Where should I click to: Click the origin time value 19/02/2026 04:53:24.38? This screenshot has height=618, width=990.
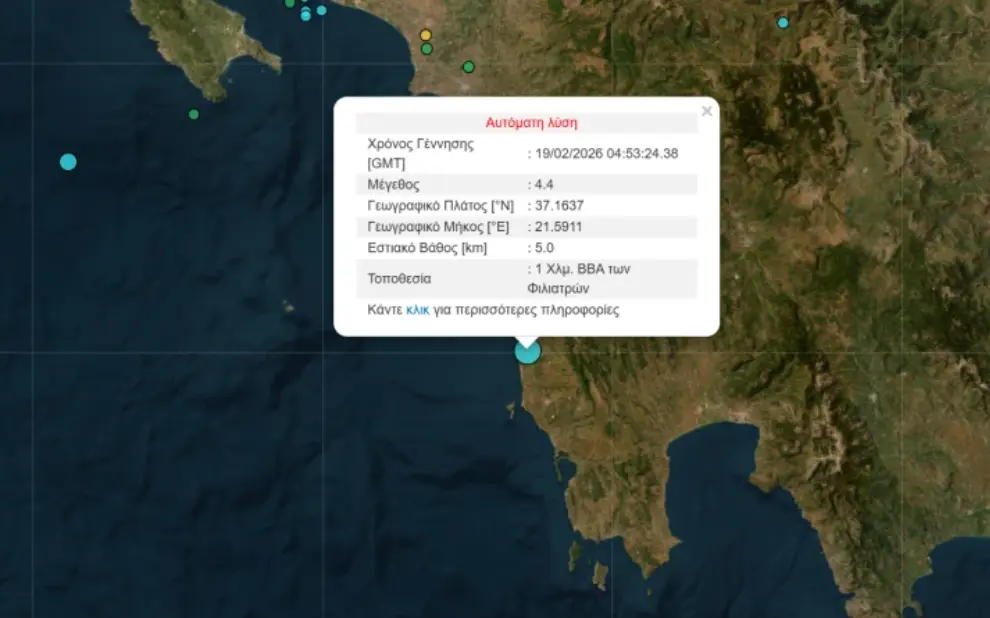pos(607,153)
